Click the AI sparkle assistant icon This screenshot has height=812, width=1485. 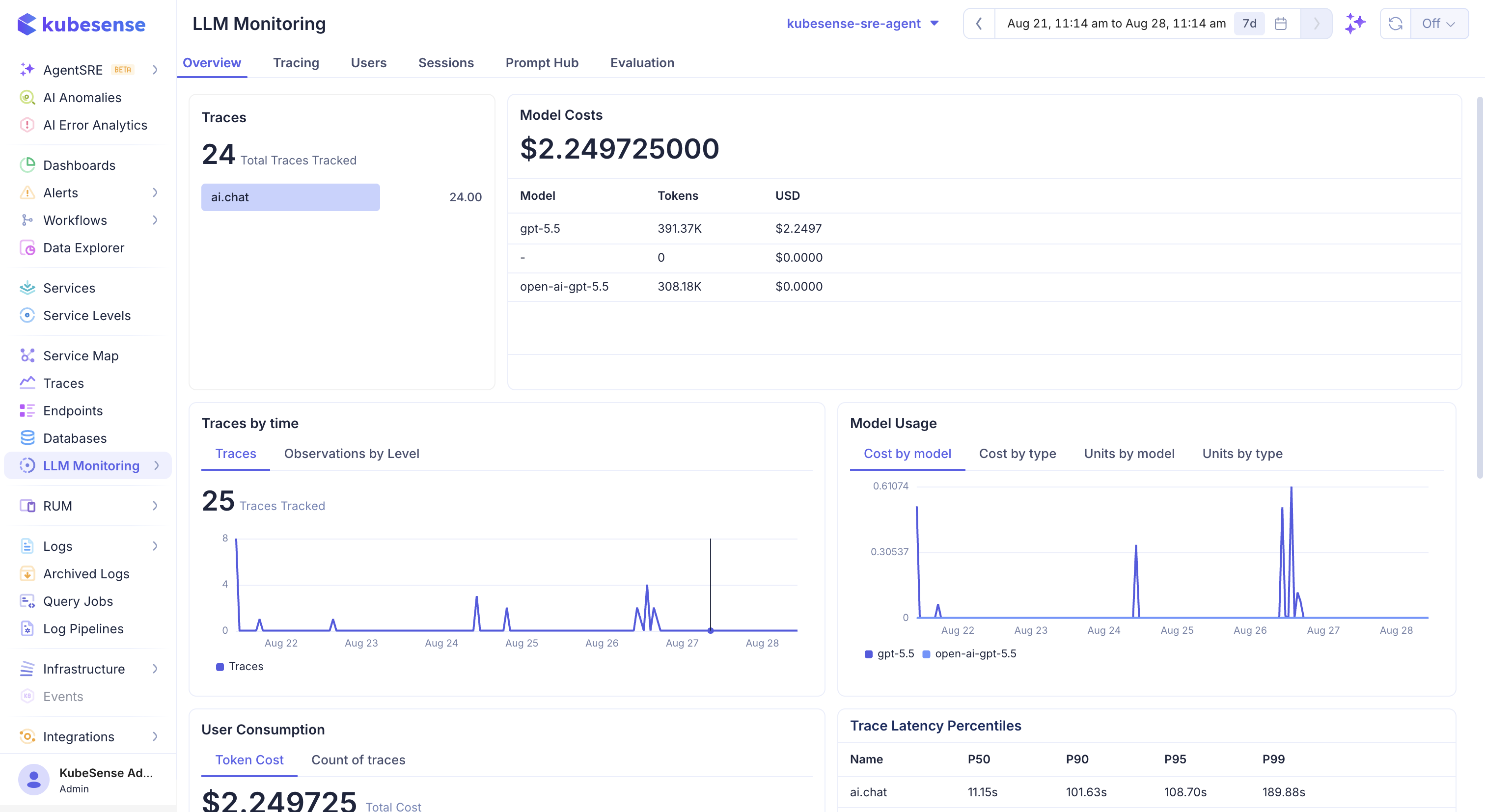pyautogui.click(x=1355, y=24)
